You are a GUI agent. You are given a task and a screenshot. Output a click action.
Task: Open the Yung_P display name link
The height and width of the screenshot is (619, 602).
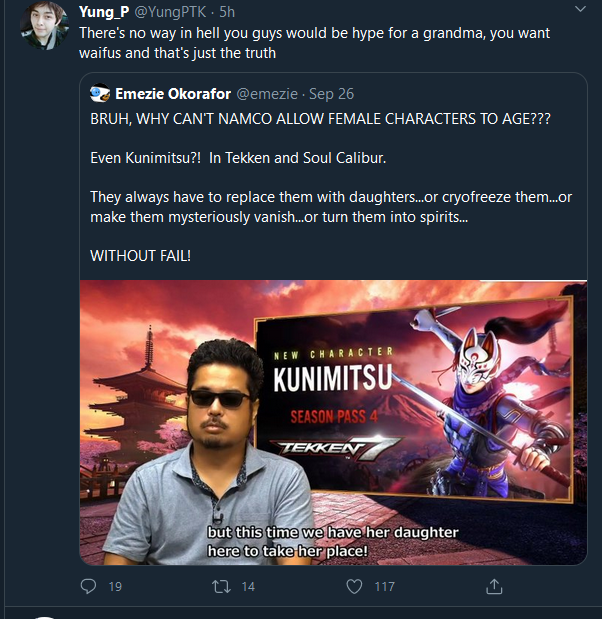point(104,12)
